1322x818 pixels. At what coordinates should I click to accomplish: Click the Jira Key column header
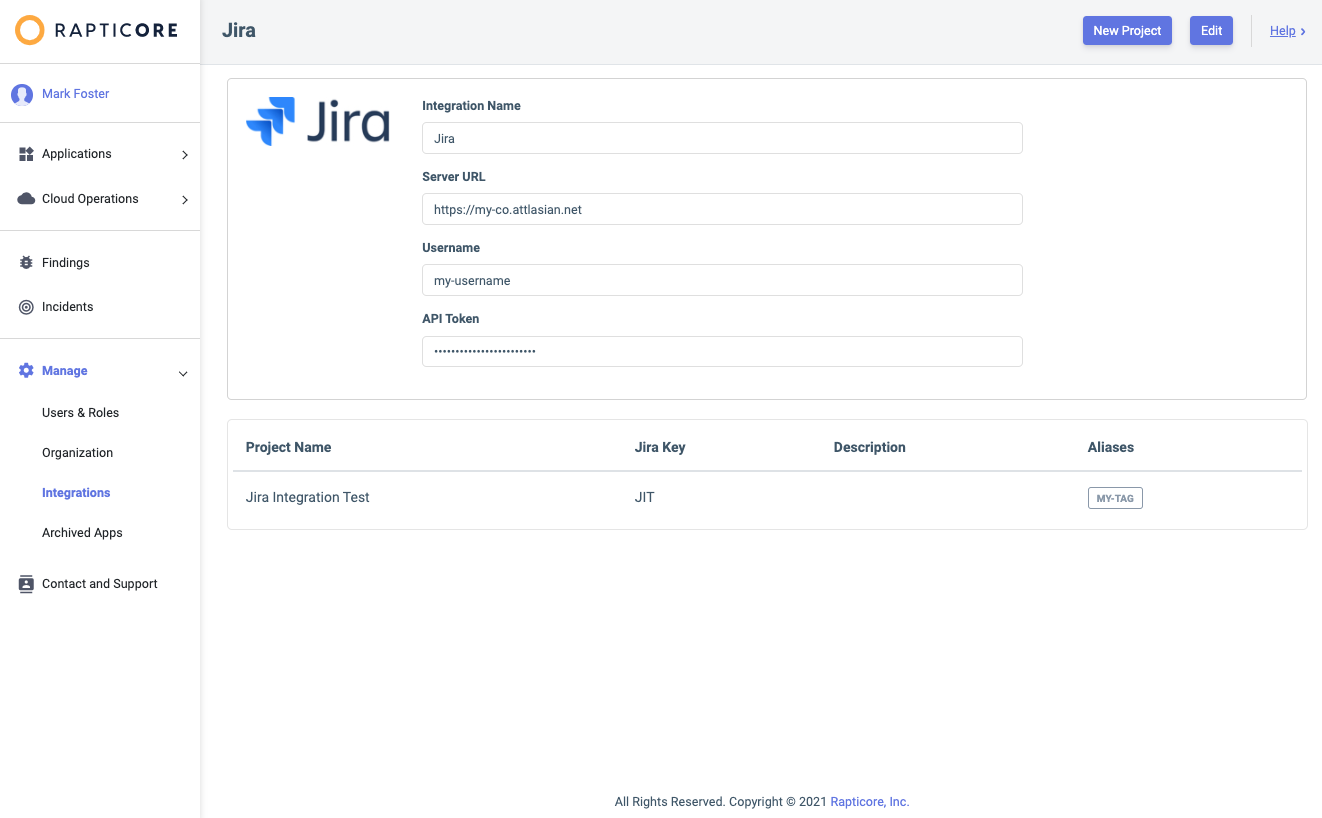[660, 447]
